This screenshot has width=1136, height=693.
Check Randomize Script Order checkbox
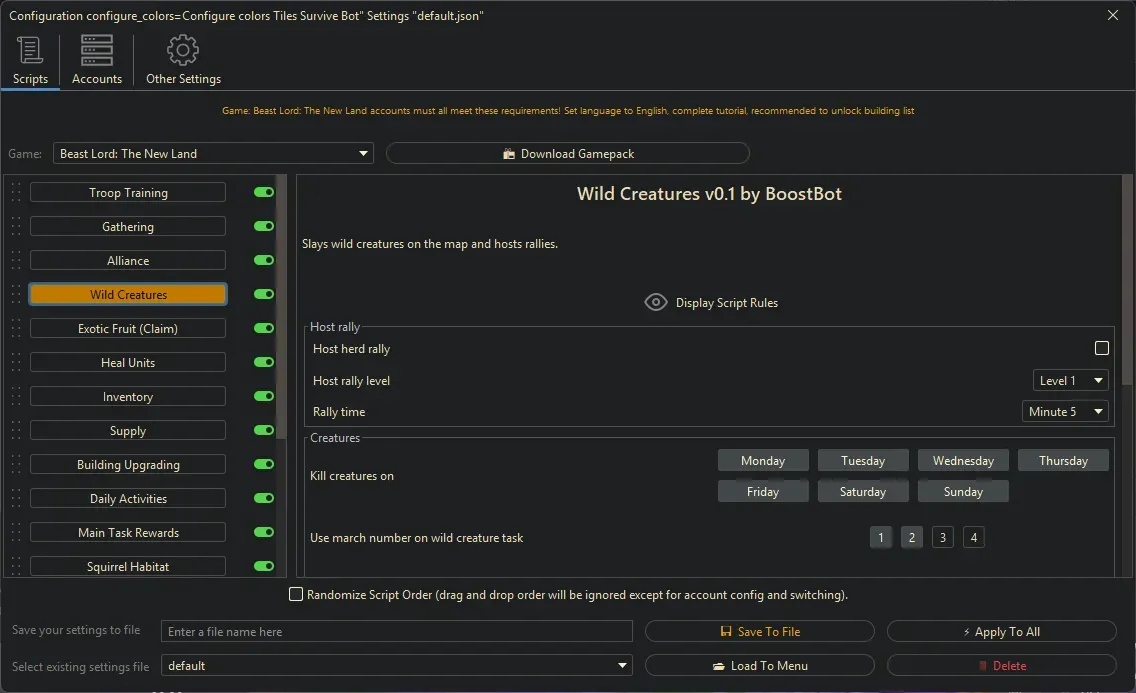[296, 595]
